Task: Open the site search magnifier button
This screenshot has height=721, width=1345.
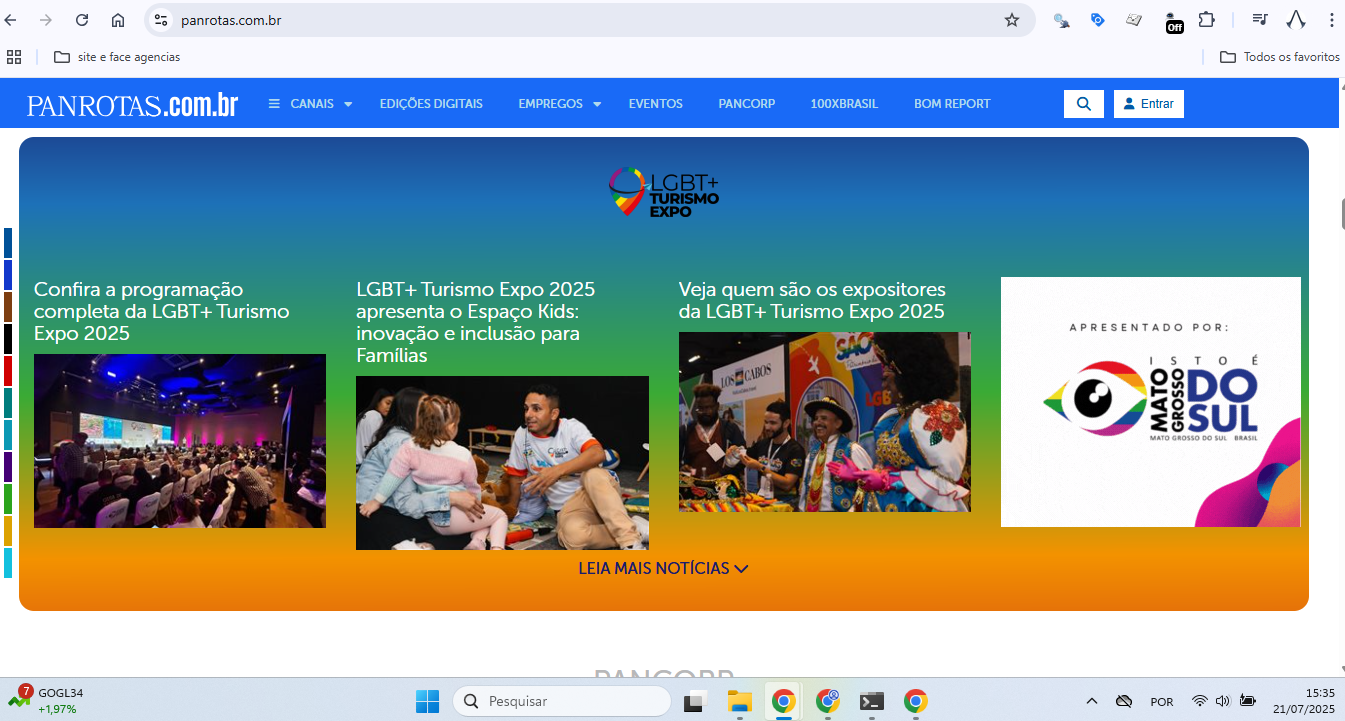Action: 1084,104
